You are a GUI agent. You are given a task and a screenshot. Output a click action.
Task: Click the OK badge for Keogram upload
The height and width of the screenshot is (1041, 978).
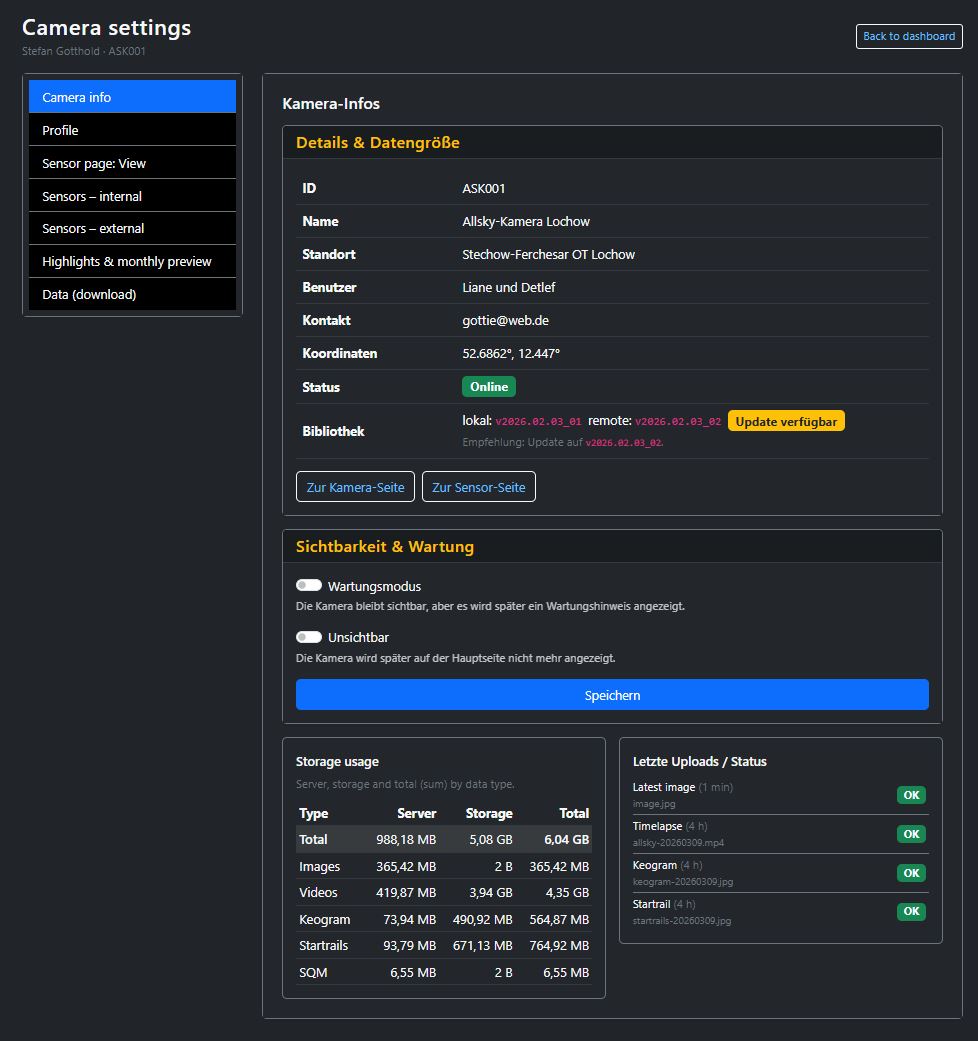911,872
